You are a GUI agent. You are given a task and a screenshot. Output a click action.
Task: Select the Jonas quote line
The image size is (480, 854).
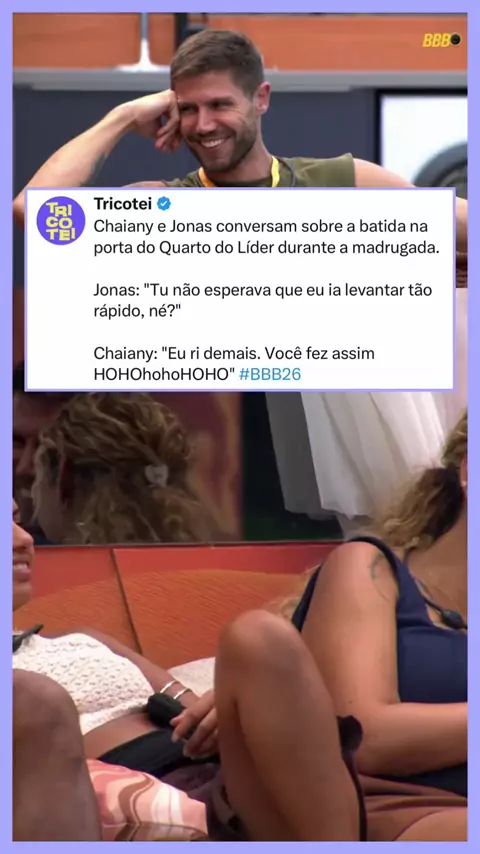tap(263, 300)
